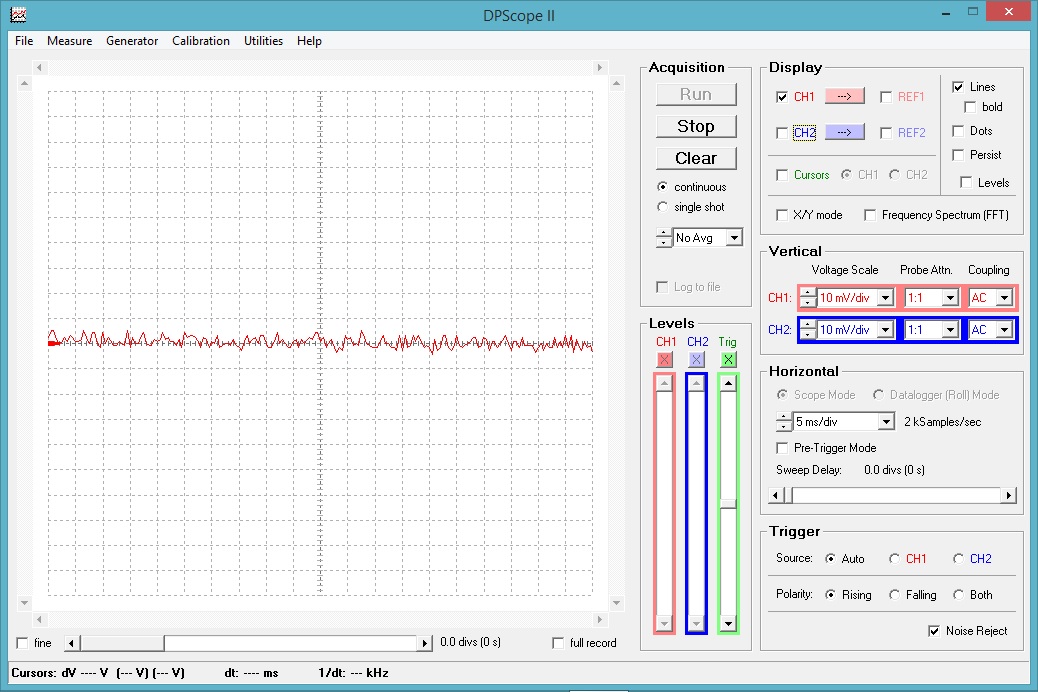Click the bottom record position scrollbar thumb
Screen dimensions: 1038x692
point(122,643)
